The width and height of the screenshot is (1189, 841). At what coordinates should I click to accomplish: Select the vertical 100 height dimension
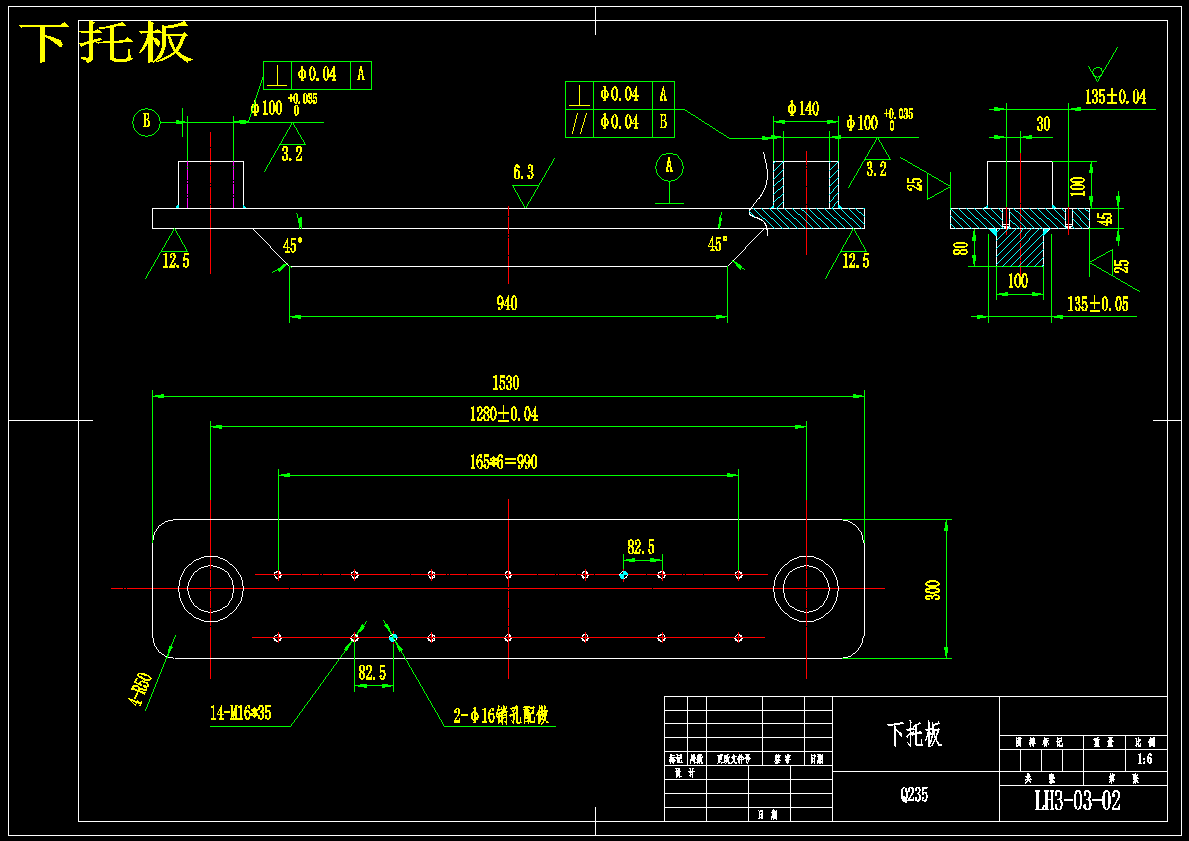tap(1078, 186)
